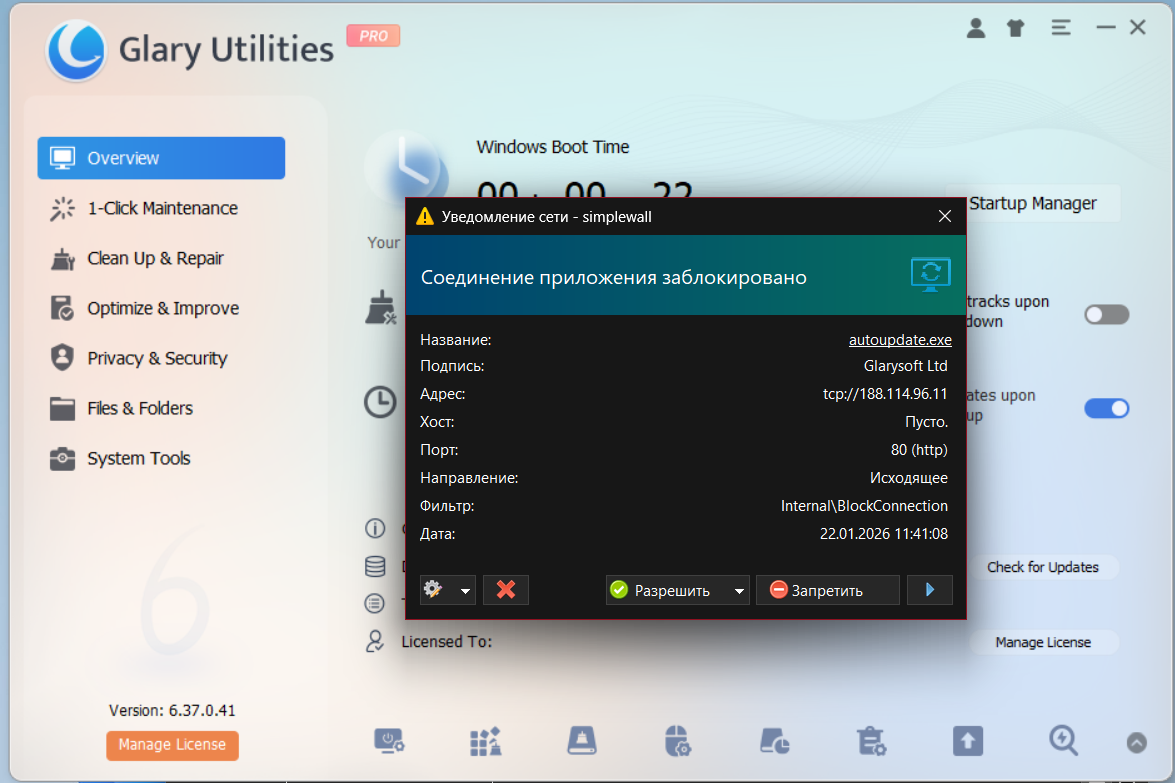1175x783 pixels.
Task: Click the filter value Internal\BlockConnection
Action: [864, 506]
